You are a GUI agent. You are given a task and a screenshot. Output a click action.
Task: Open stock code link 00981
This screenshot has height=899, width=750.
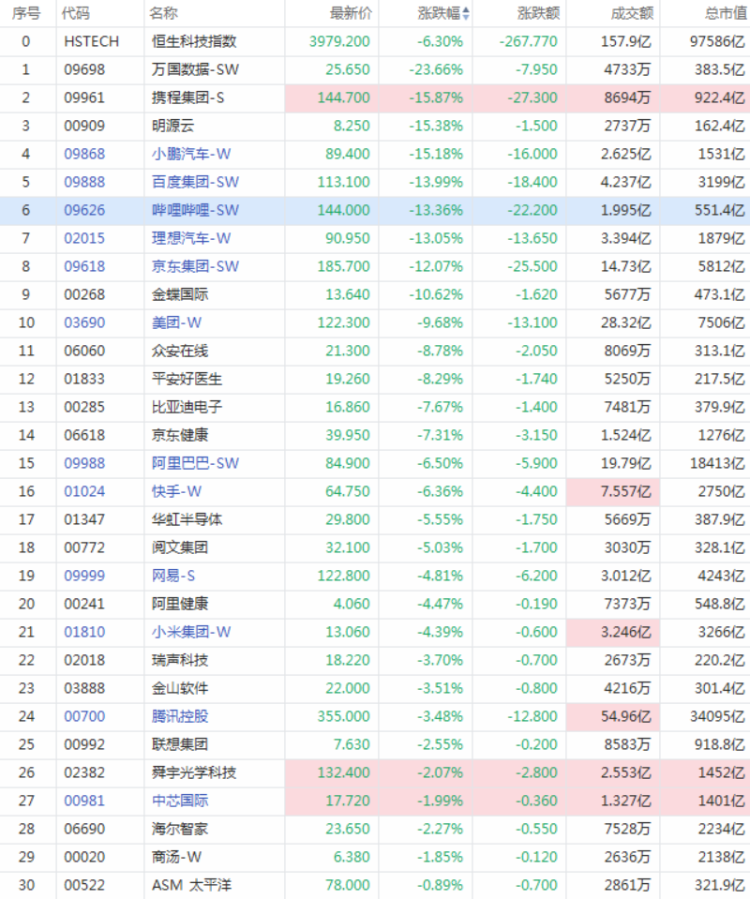pyautogui.click(x=84, y=801)
